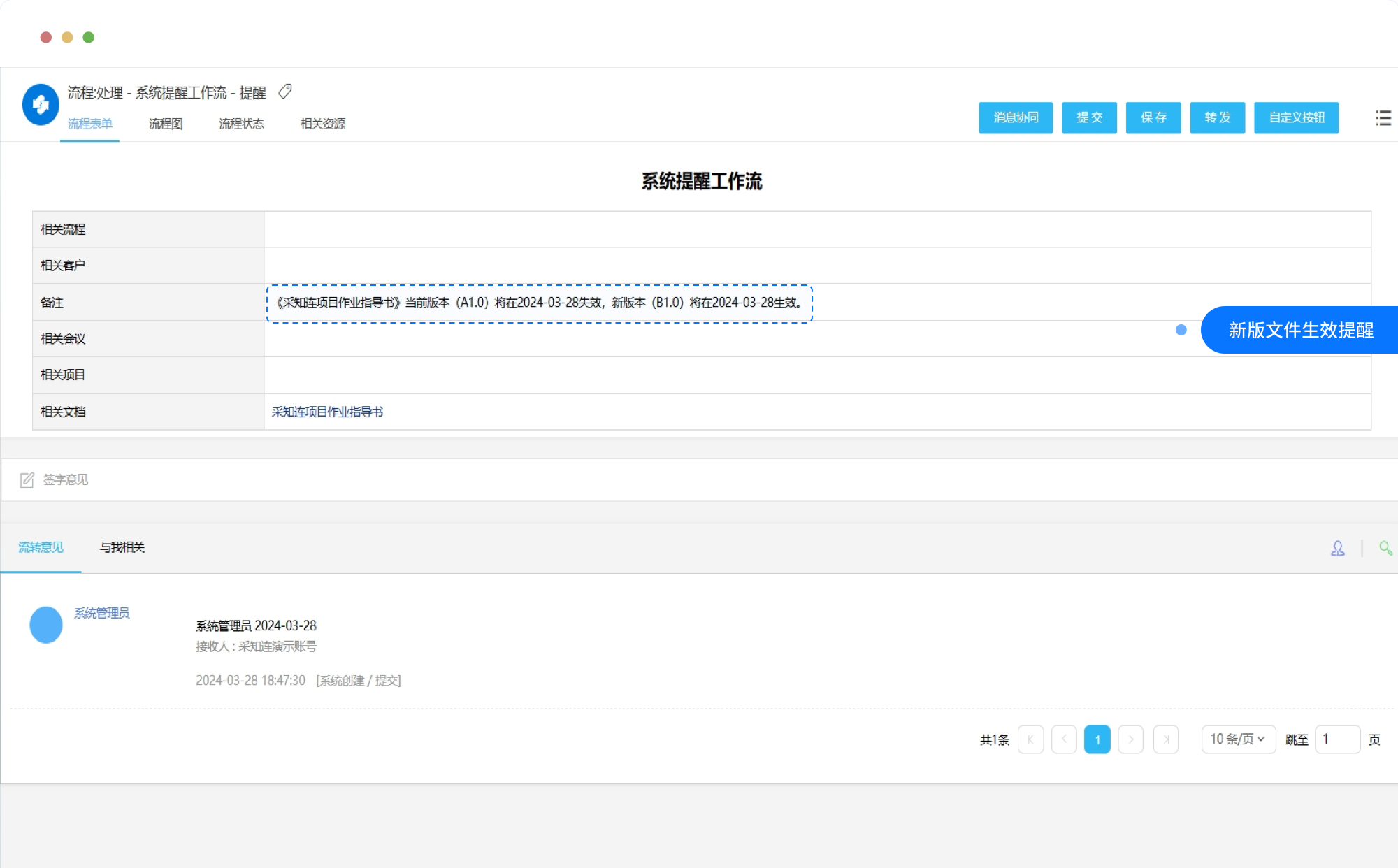Viewport: 1398px width, 868px height.
Task: Click the user filter icon in opinions bar
Action: pos(1337,549)
